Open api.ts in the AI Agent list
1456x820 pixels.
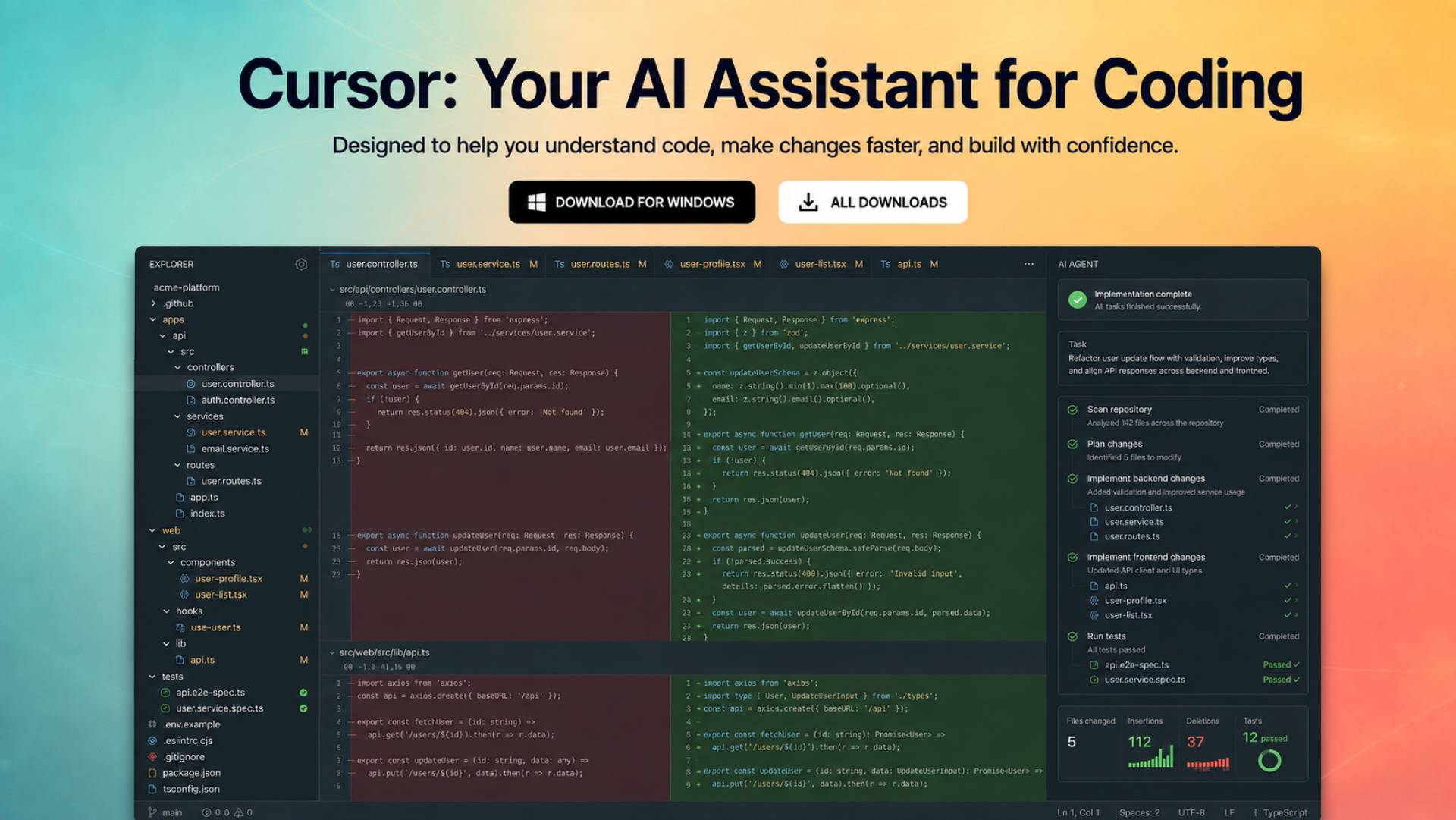click(1116, 586)
